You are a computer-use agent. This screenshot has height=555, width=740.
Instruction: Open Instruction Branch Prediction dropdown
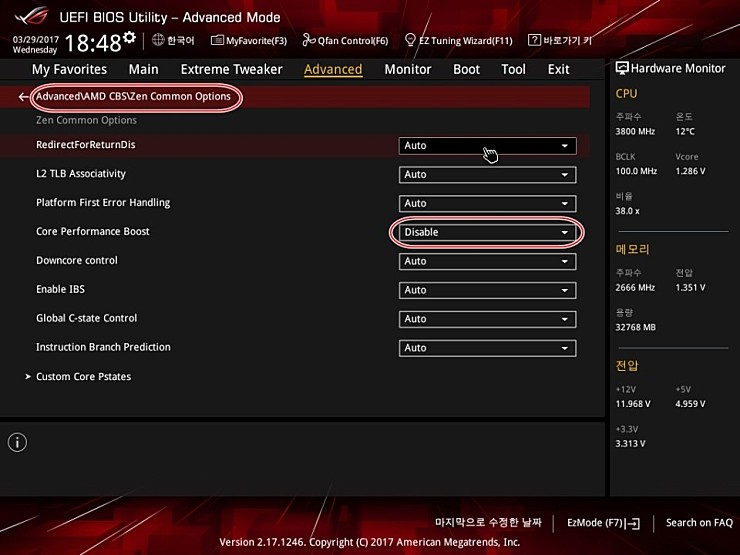coord(488,348)
